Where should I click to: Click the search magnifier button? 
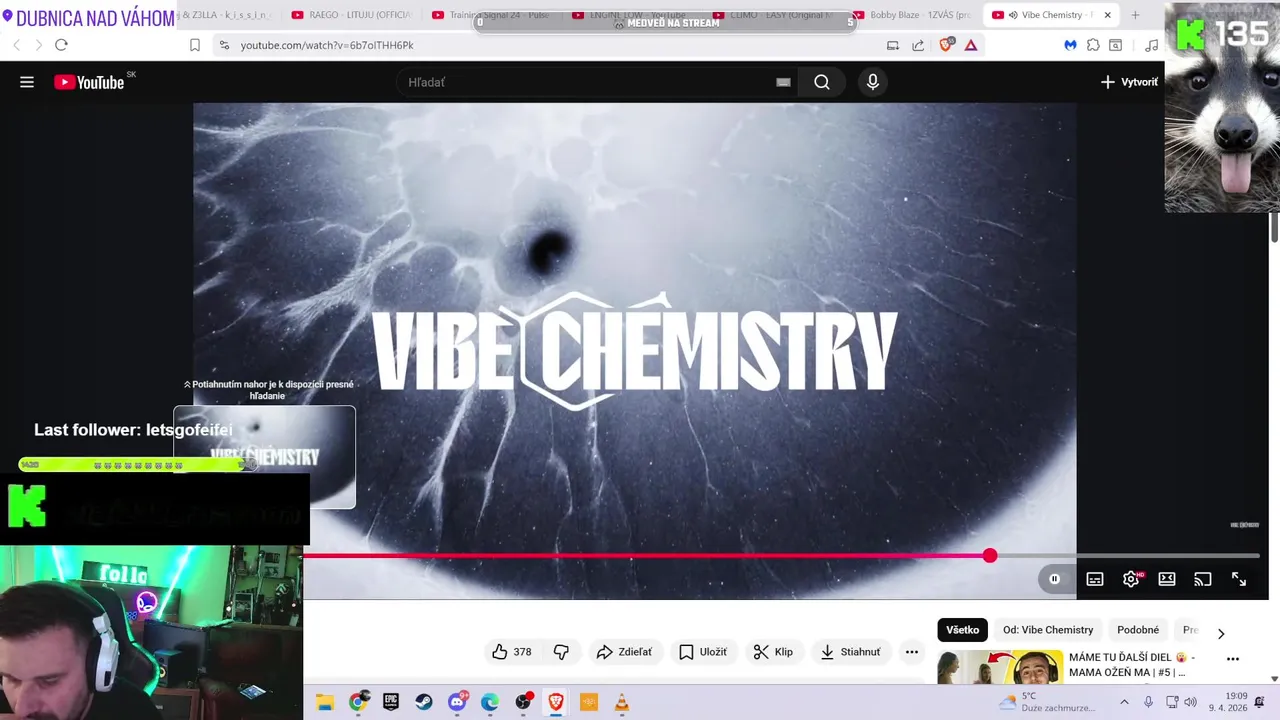click(822, 82)
